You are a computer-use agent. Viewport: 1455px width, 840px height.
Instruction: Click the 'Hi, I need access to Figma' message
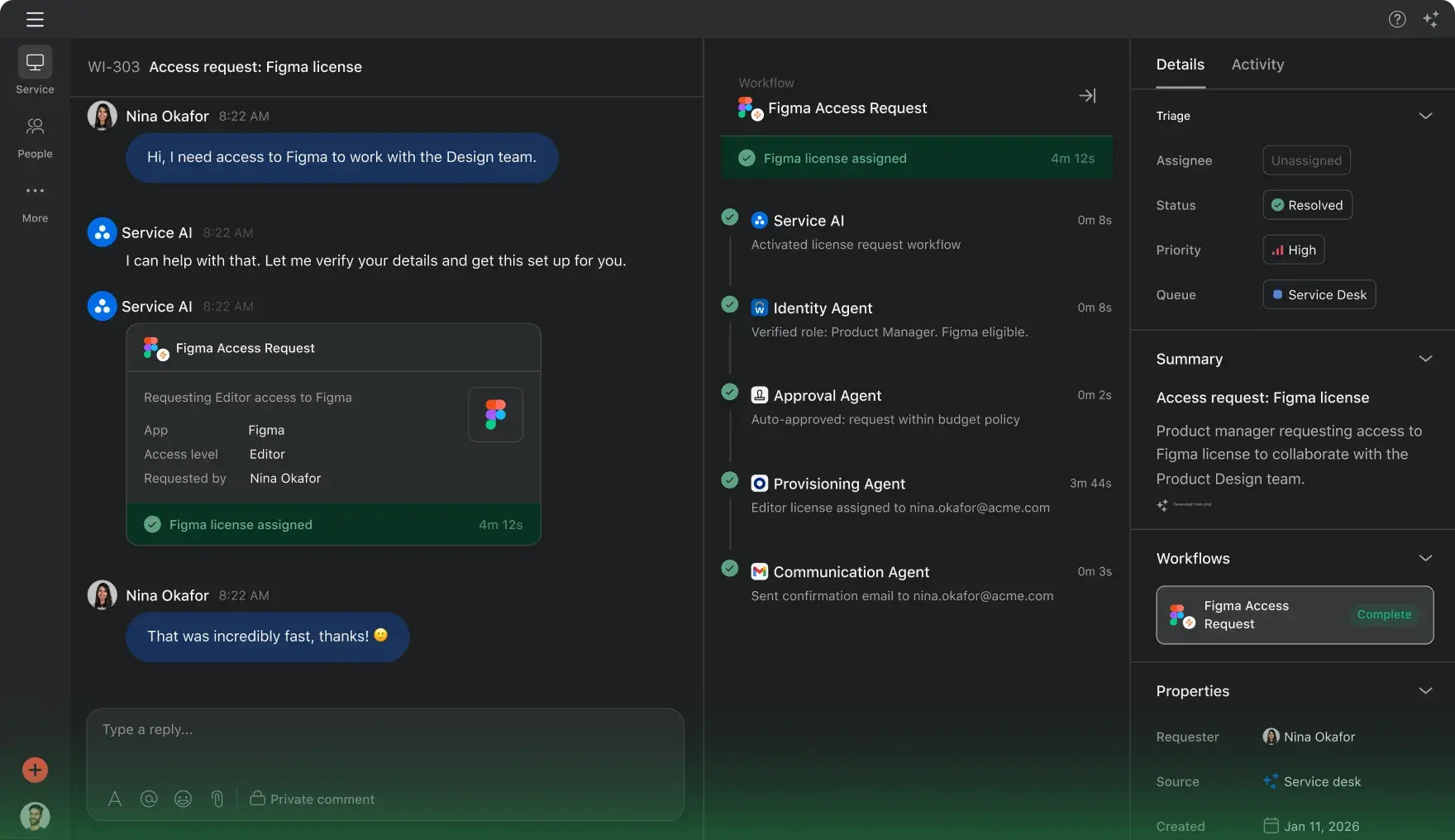point(341,157)
